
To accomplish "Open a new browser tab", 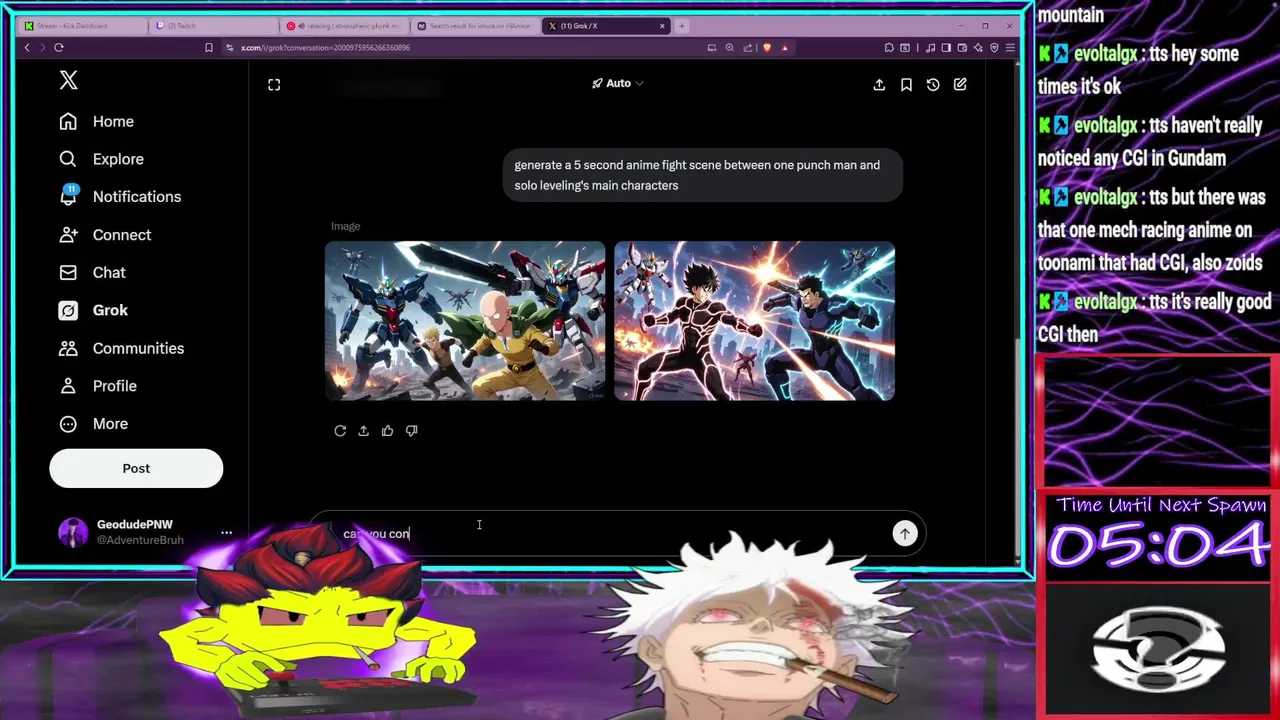I will (x=682, y=26).
